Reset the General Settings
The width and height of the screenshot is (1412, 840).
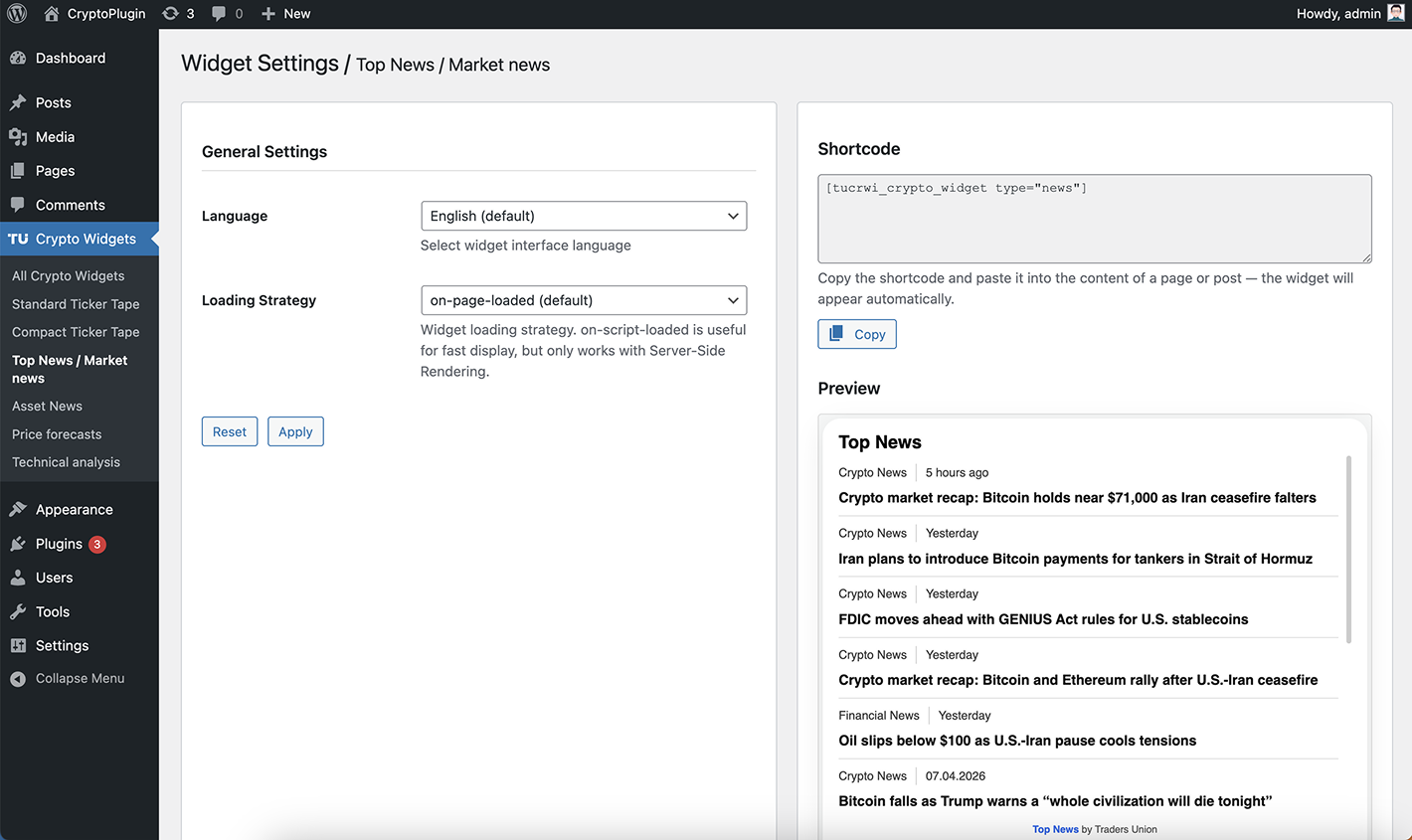(229, 431)
